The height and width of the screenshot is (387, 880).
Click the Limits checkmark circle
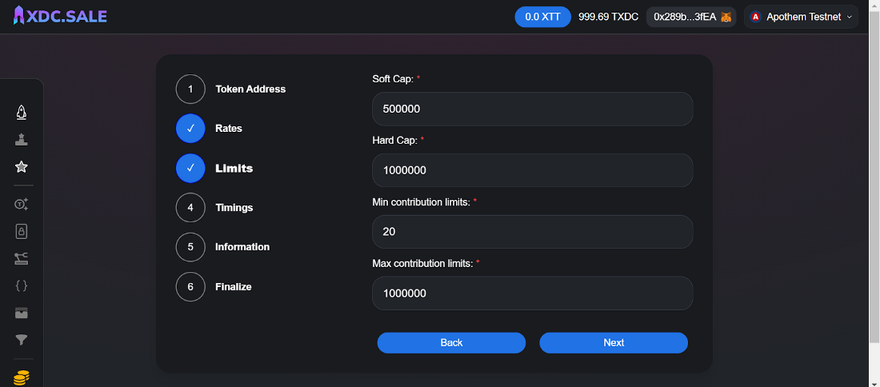click(190, 168)
